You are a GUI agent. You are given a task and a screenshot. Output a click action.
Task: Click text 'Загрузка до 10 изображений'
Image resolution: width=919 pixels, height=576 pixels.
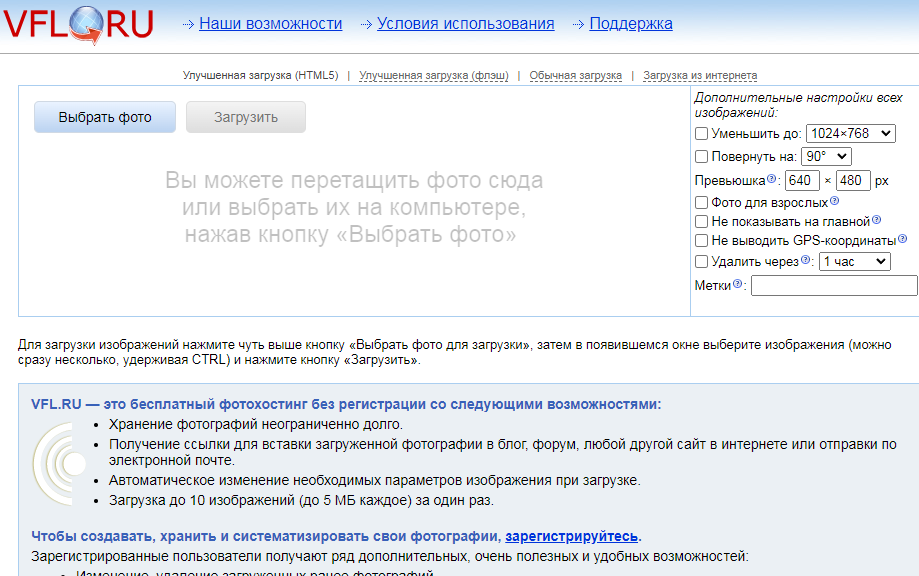click(202, 500)
